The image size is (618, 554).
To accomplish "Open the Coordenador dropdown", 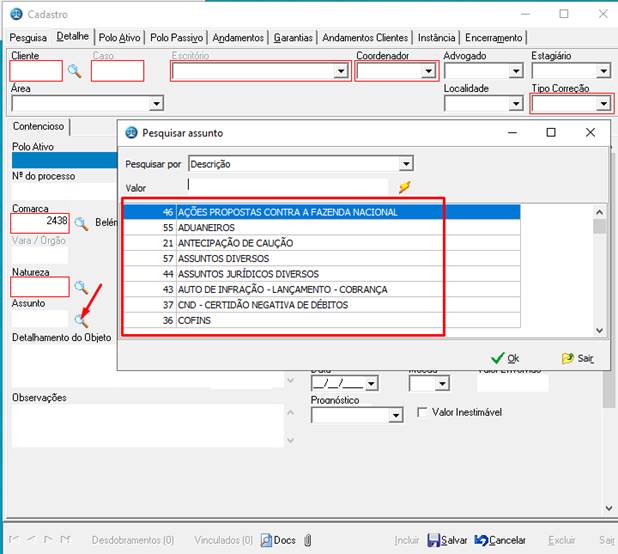I will tap(428, 71).
